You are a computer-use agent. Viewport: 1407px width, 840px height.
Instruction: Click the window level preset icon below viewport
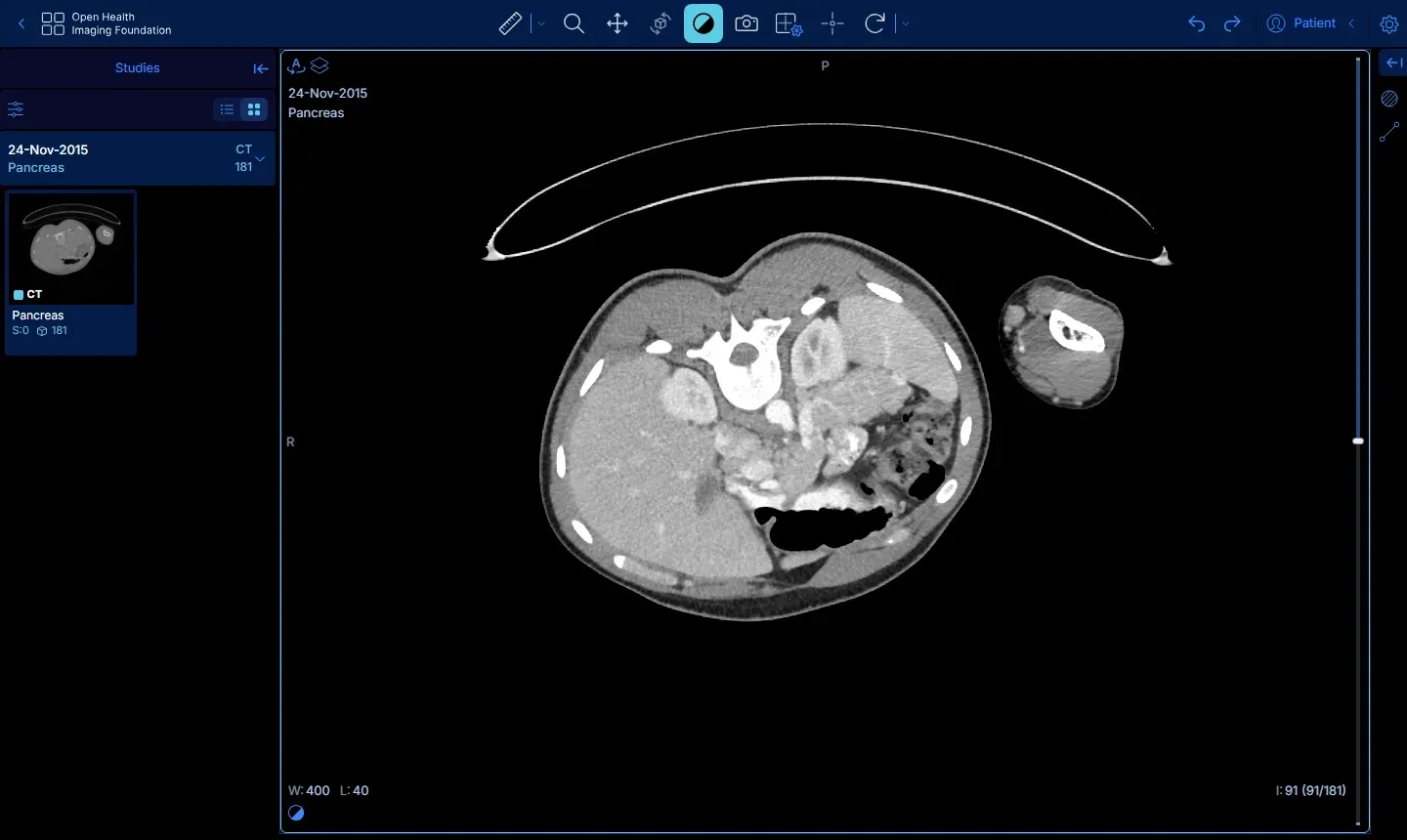pyautogui.click(x=297, y=814)
